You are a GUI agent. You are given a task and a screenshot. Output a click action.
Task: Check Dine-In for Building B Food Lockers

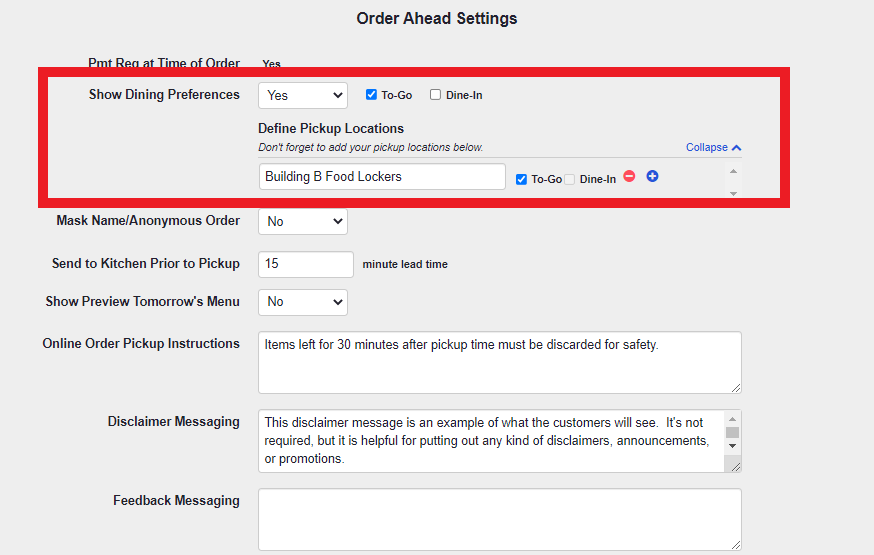click(x=569, y=179)
